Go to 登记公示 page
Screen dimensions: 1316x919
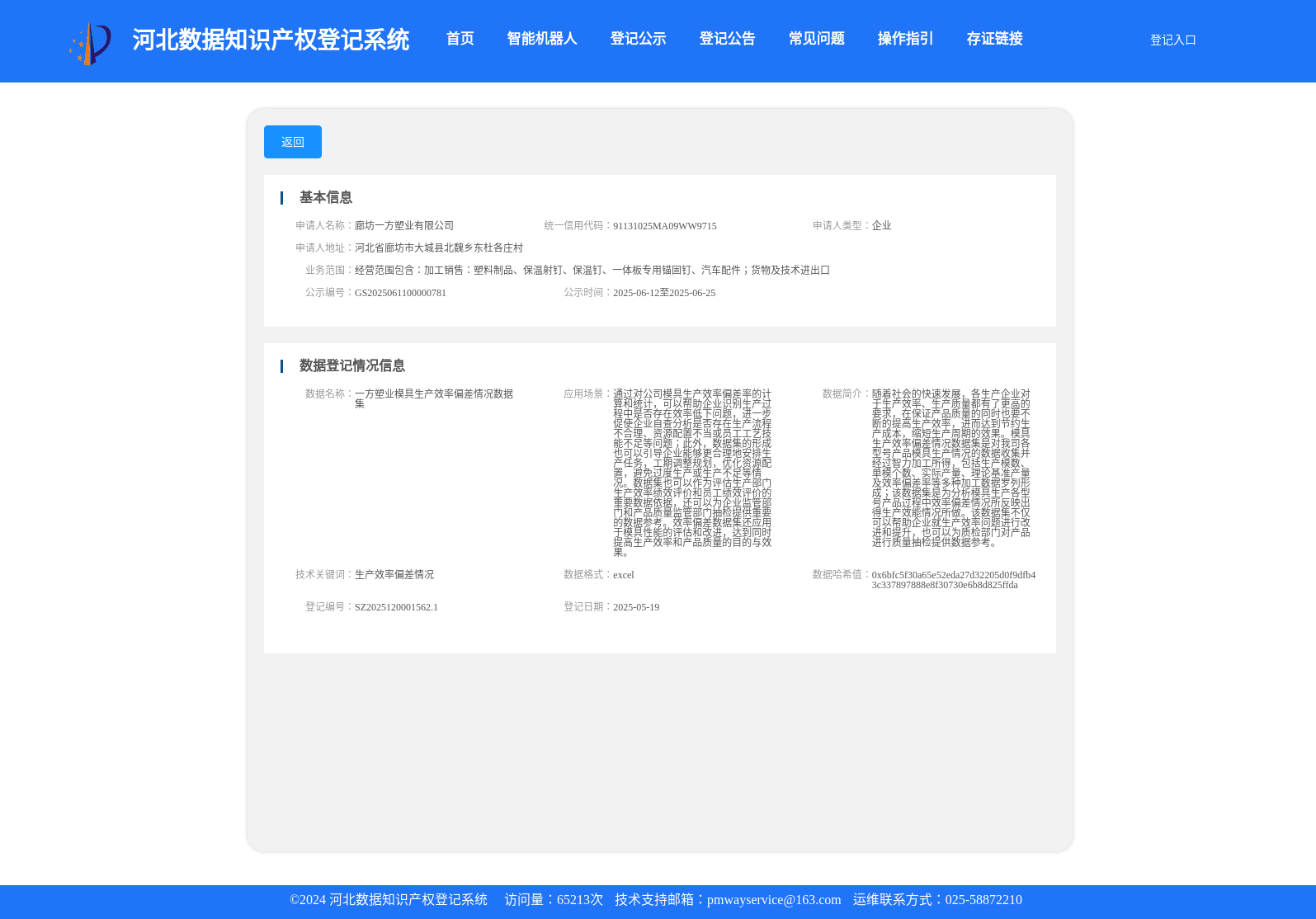(638, 39)
